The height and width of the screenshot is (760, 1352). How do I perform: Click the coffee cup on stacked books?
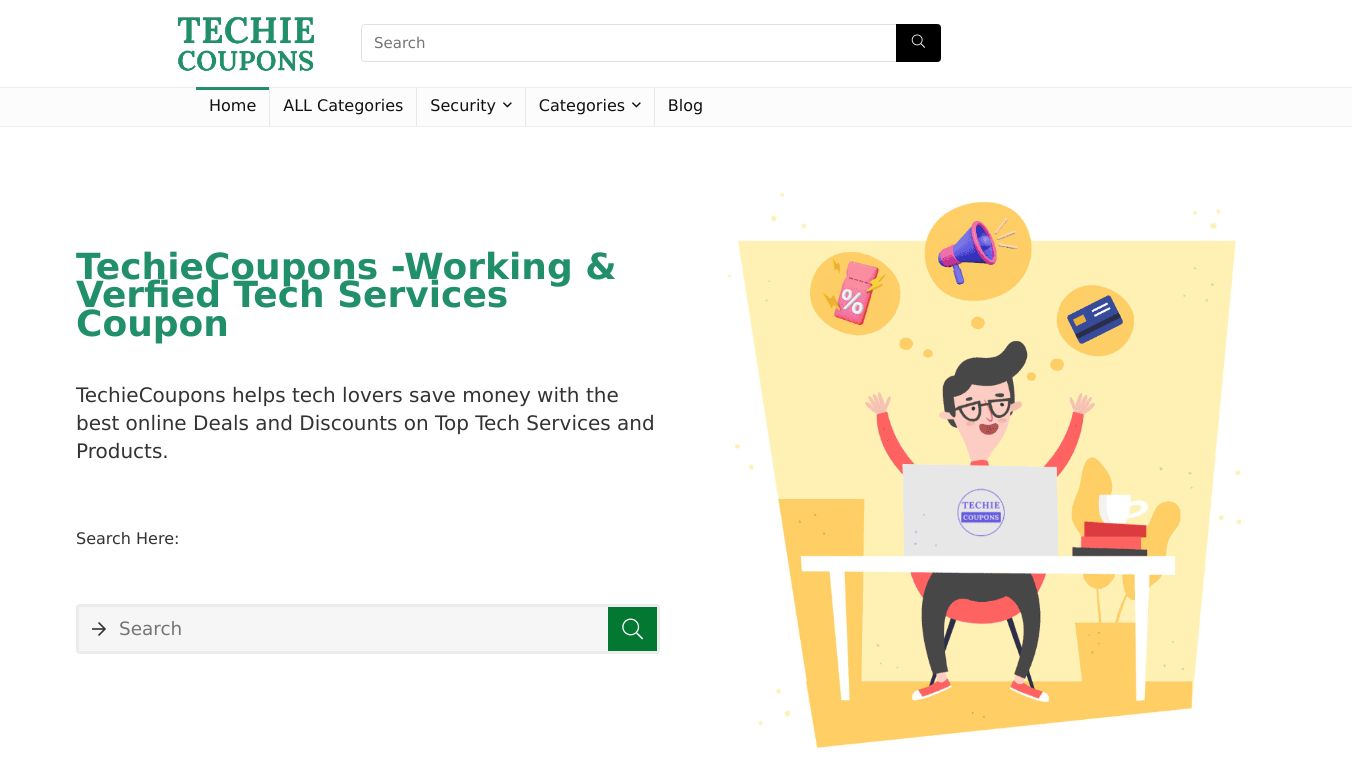(x=1120, y=508)
